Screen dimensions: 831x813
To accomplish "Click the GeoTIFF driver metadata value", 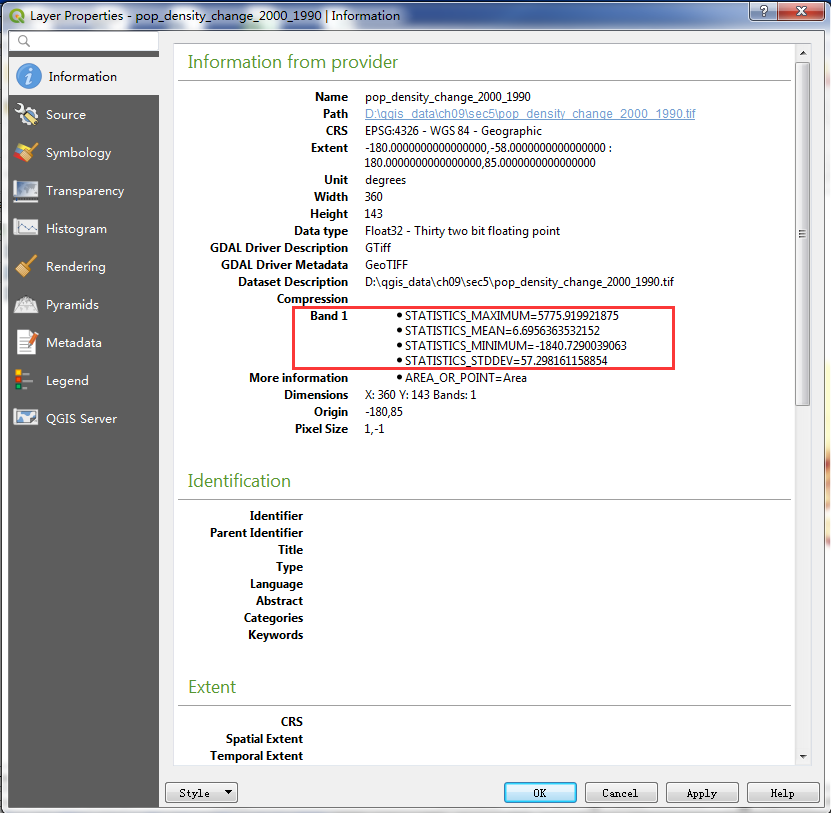I will pyautogui.click(x=386, y=265).
